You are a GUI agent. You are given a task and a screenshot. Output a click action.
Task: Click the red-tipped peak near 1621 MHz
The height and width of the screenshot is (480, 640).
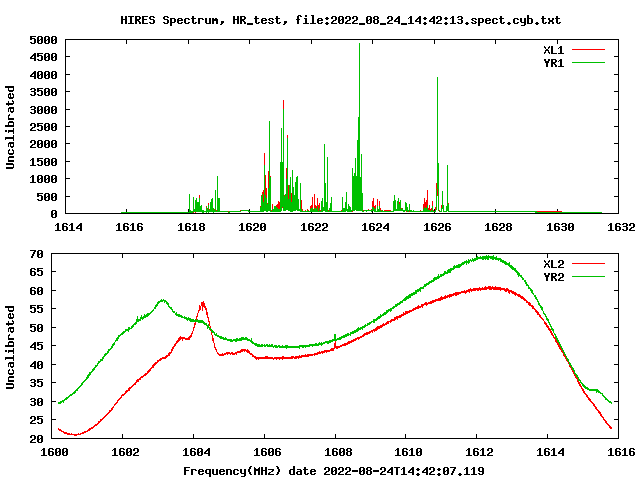click(284, 102)
